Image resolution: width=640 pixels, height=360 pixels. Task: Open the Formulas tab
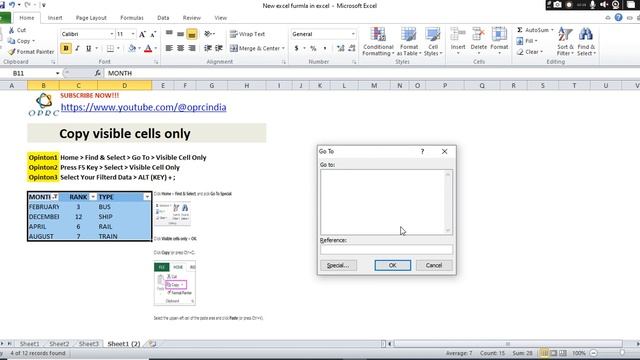point(132,18)
